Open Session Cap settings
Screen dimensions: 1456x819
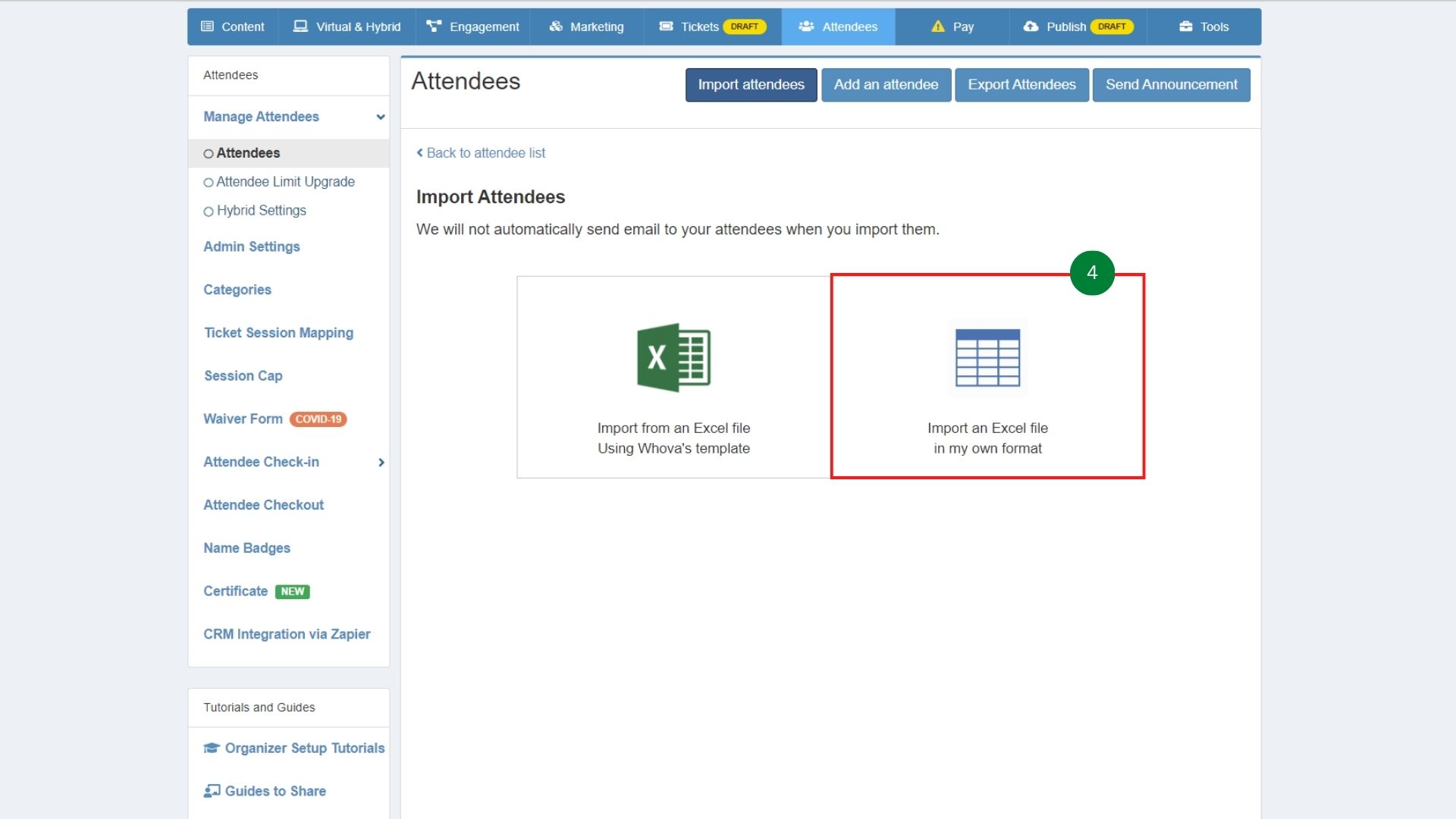point(243,376)
